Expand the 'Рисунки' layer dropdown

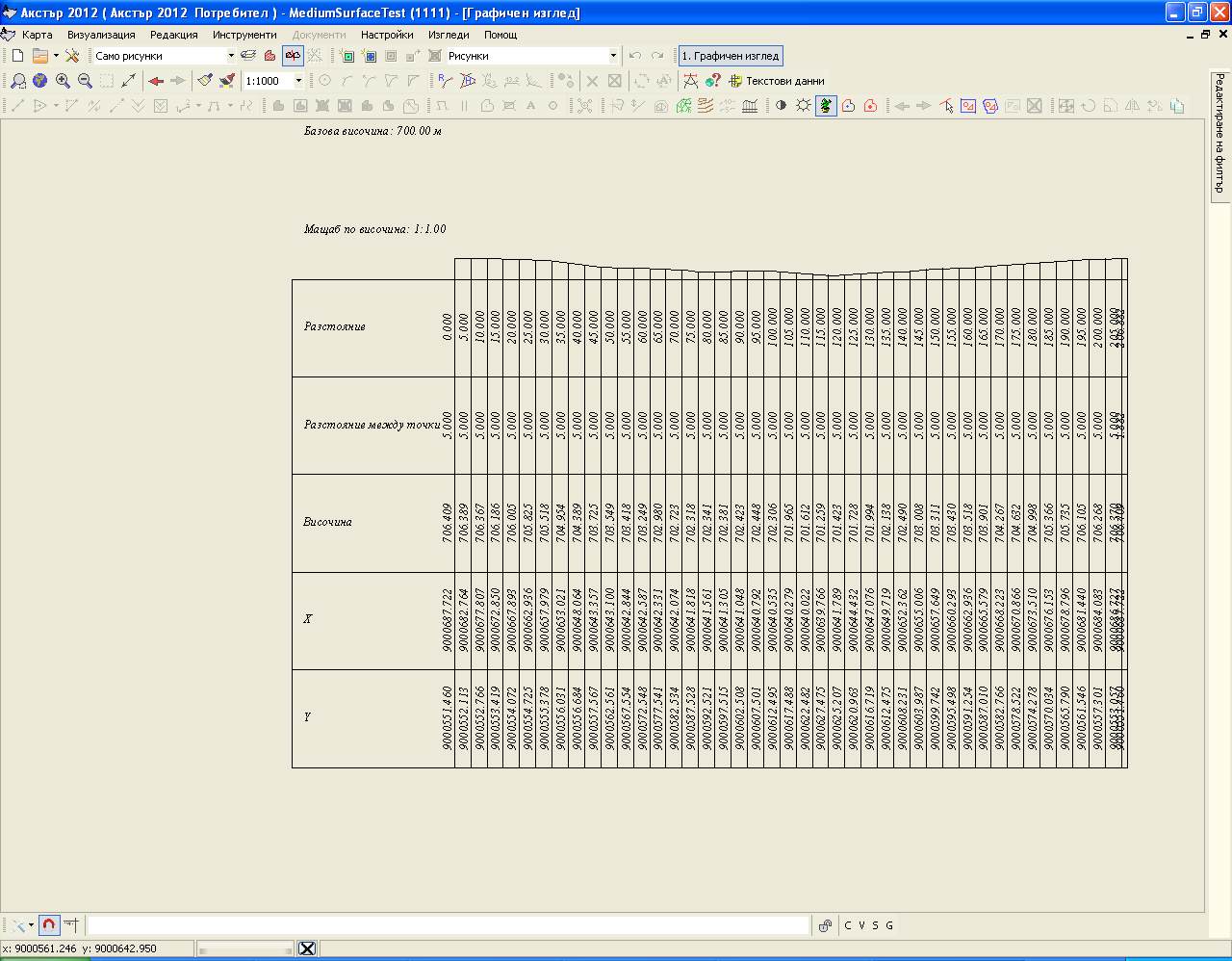[x=613, y=56]
